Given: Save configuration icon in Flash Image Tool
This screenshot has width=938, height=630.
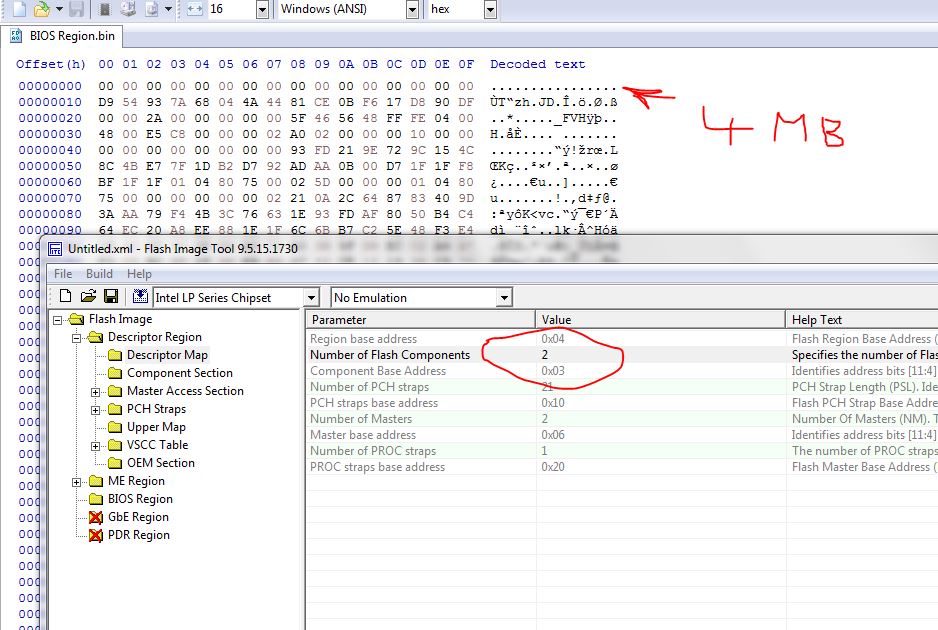Looking at the screenshot, I should coord(111,296).
